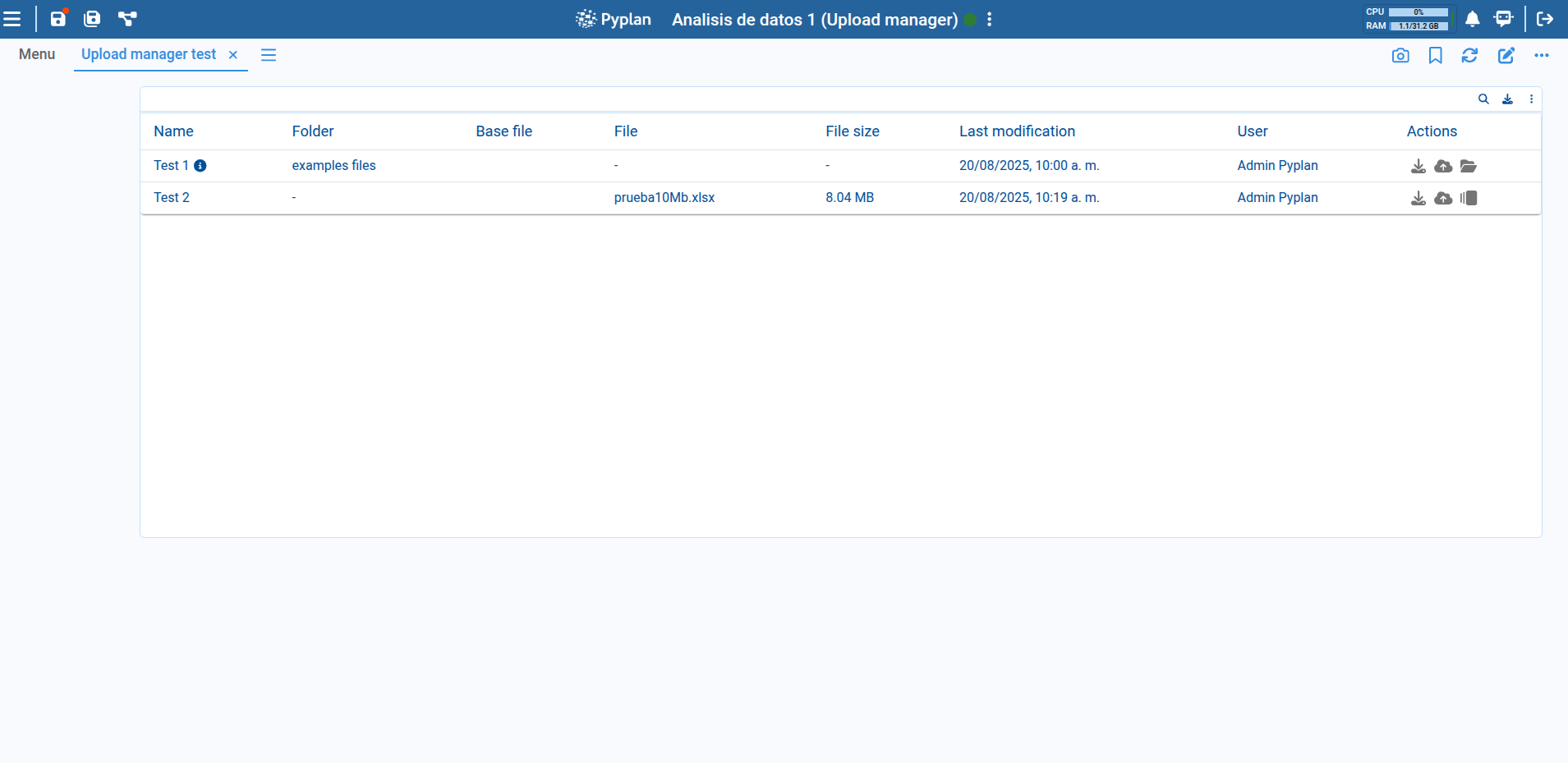Click the save model icon with notification dot
The image size is (1568, 763).
tap(57, 18)
